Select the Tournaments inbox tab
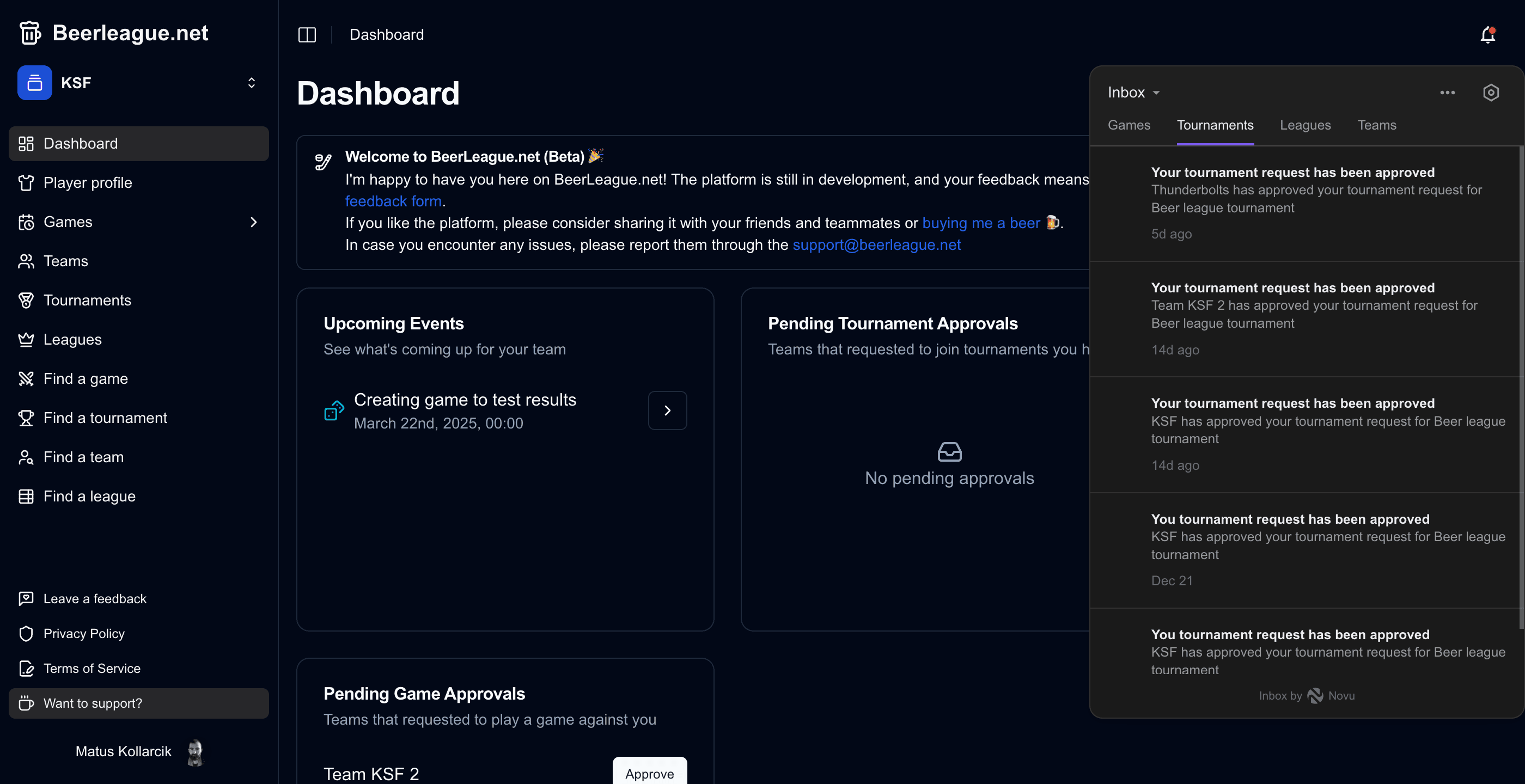The width and height of the screenshot is (1525, 784). [1215, 125]
